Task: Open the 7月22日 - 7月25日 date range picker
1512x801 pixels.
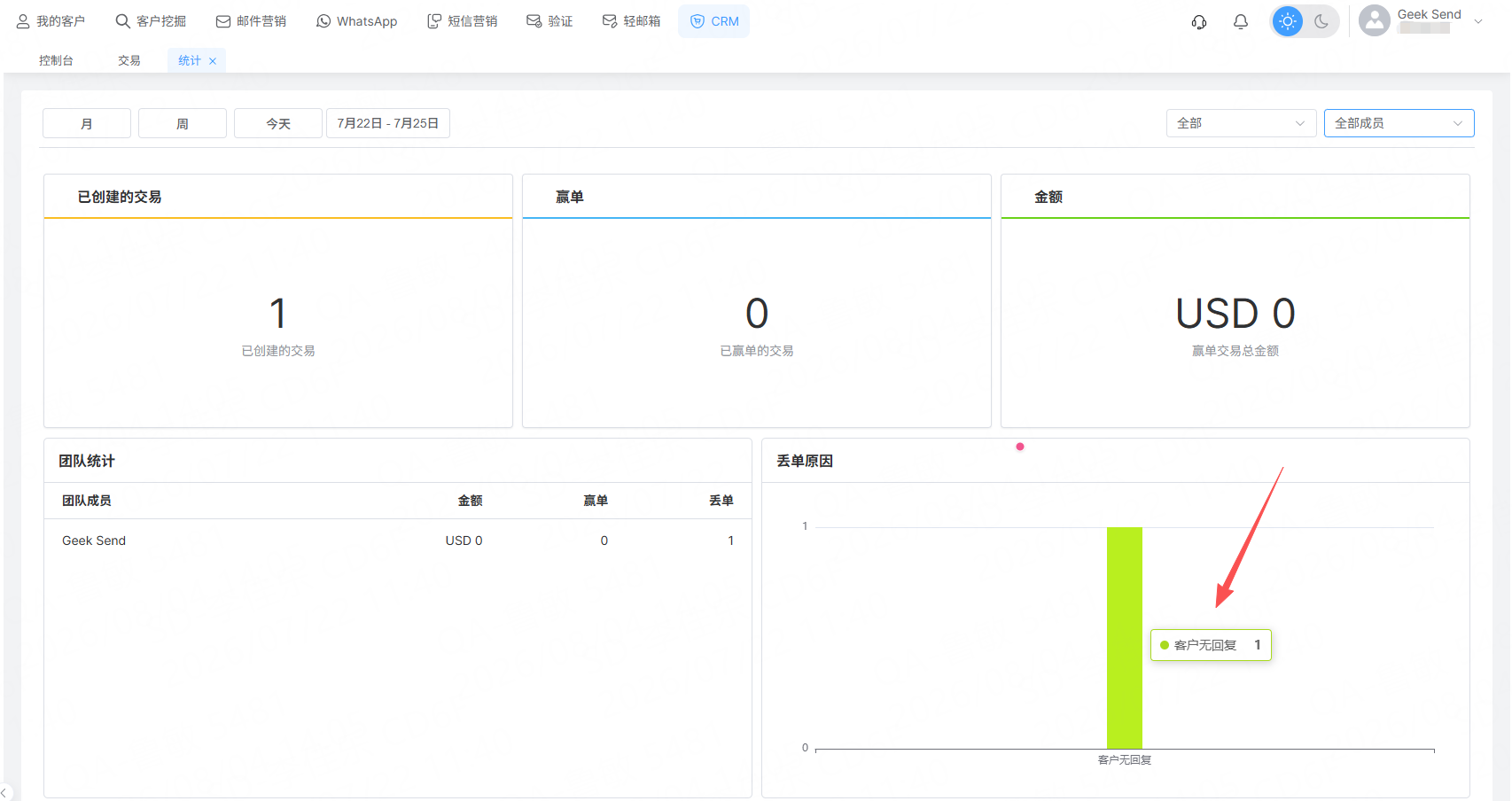Action: point(388,123)
